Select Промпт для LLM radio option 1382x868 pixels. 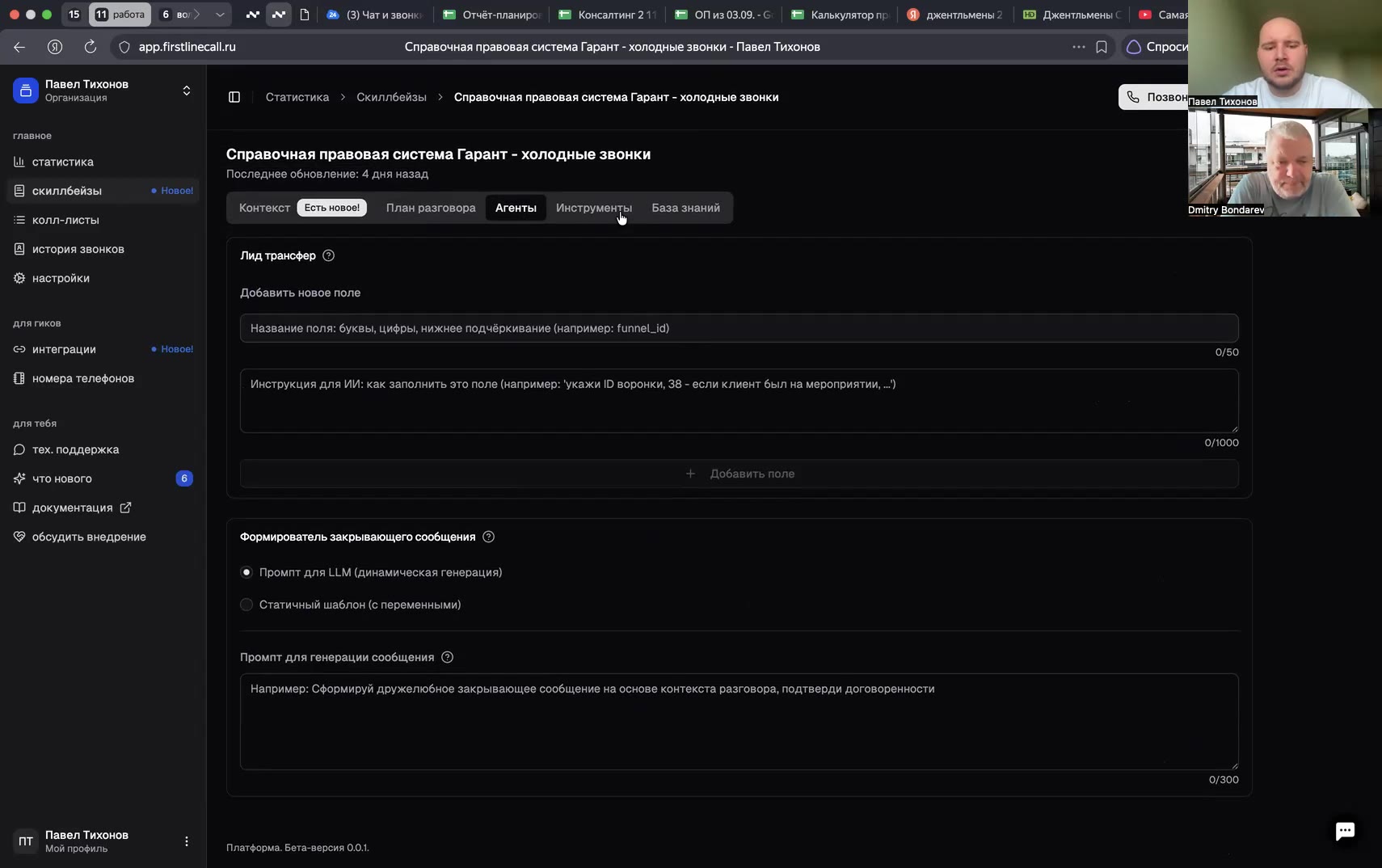[246, 572]
